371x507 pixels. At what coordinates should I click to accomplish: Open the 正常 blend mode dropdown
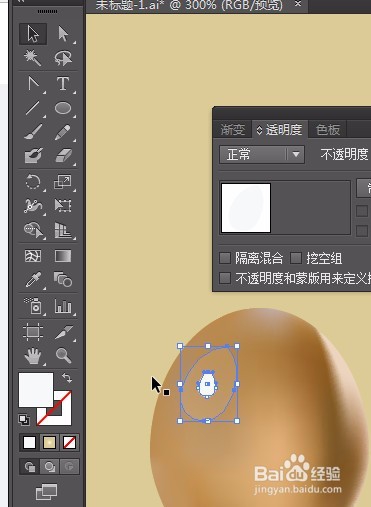coord(262,154)
